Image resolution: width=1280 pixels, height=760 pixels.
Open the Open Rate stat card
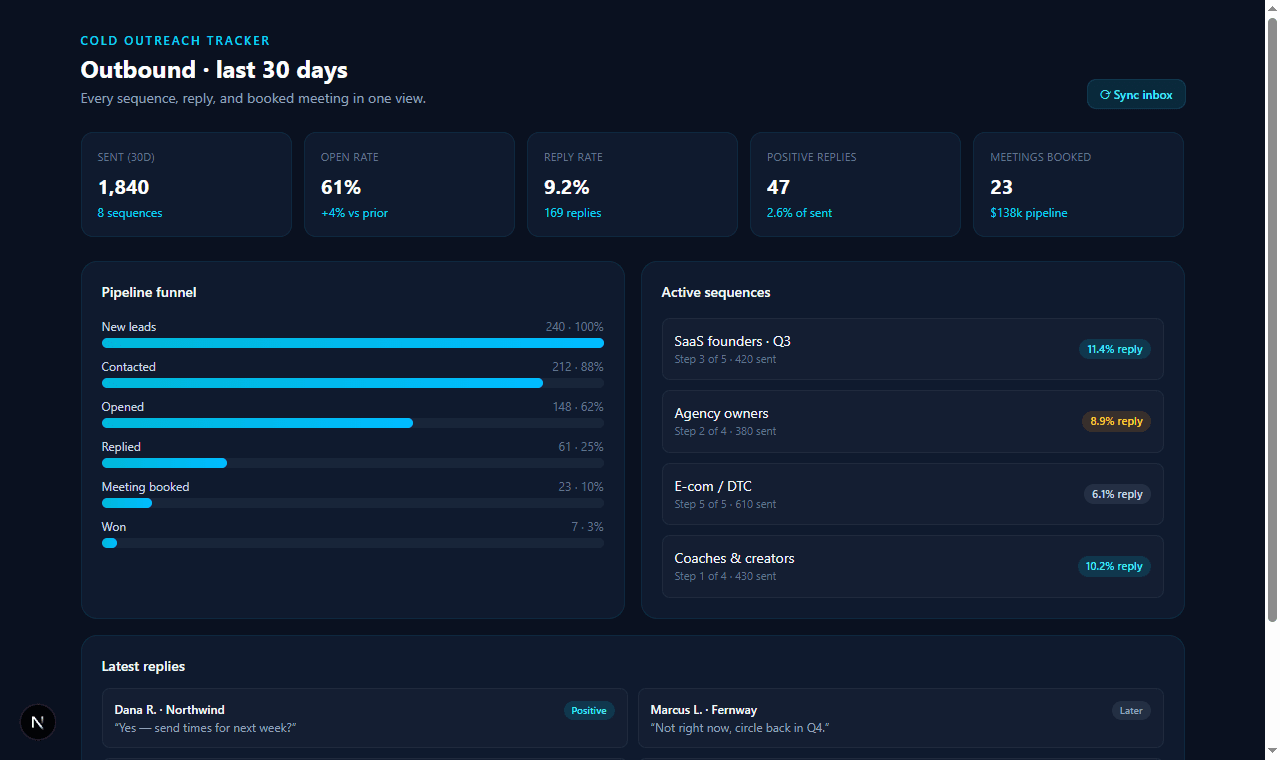pyautogui.click(x=409, y=185)
